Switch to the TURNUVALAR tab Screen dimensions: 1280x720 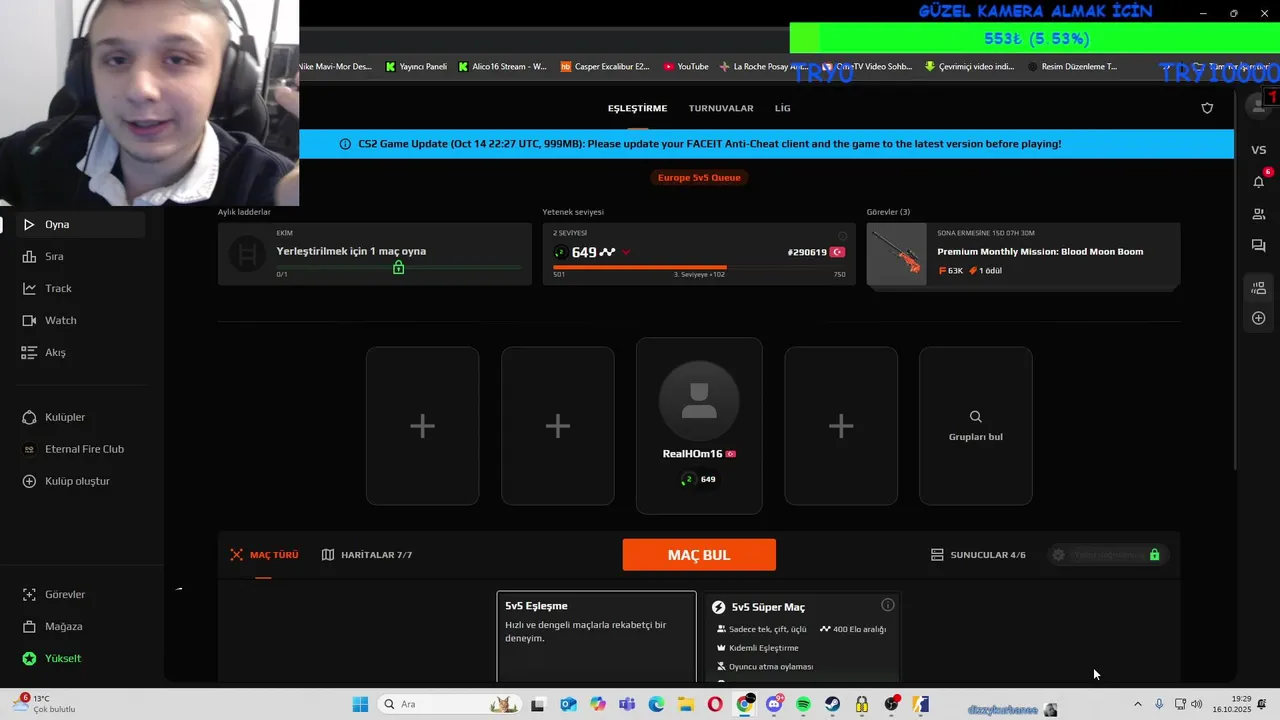point(721,108)
